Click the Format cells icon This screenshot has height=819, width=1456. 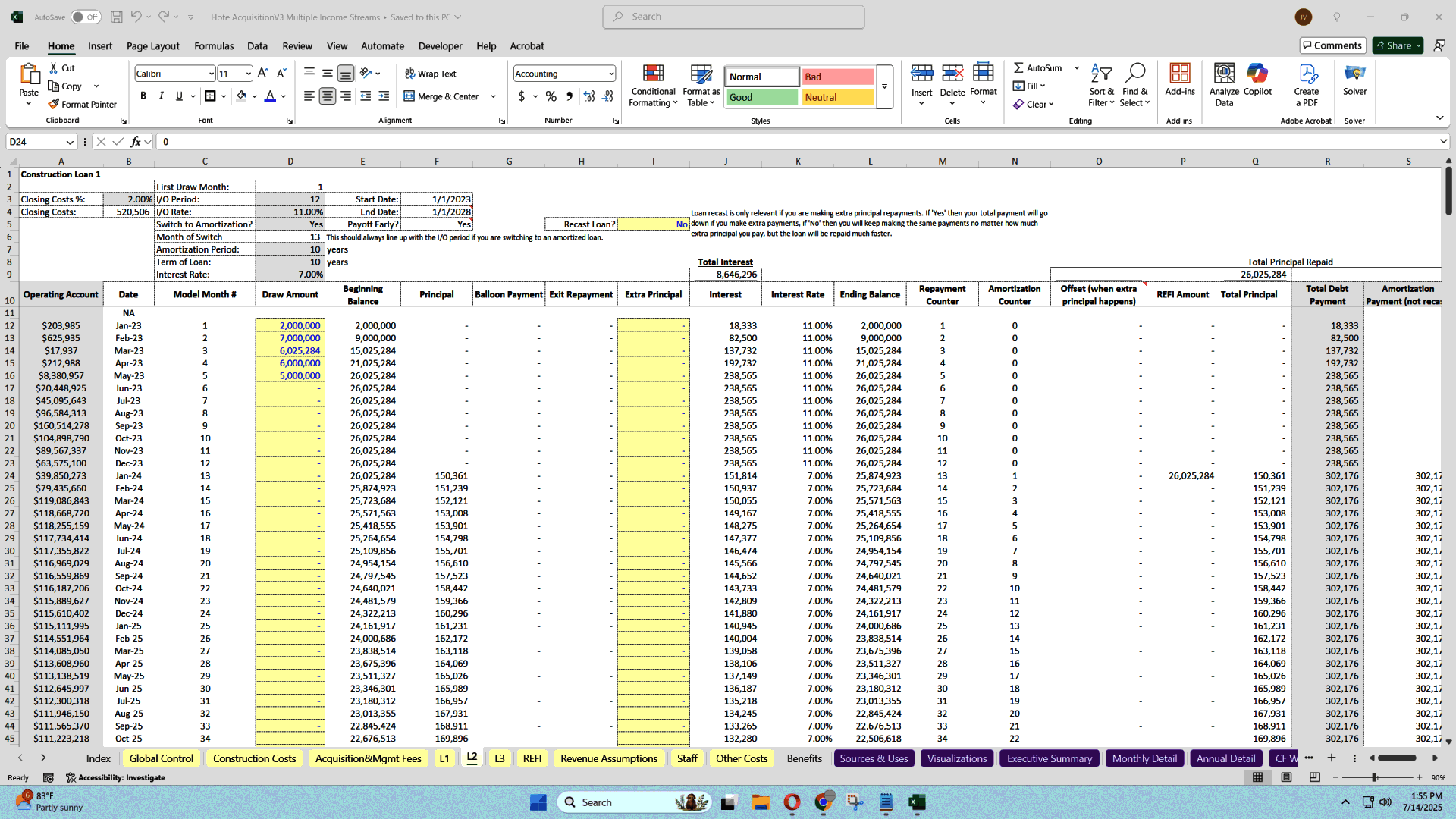point(983,72)
